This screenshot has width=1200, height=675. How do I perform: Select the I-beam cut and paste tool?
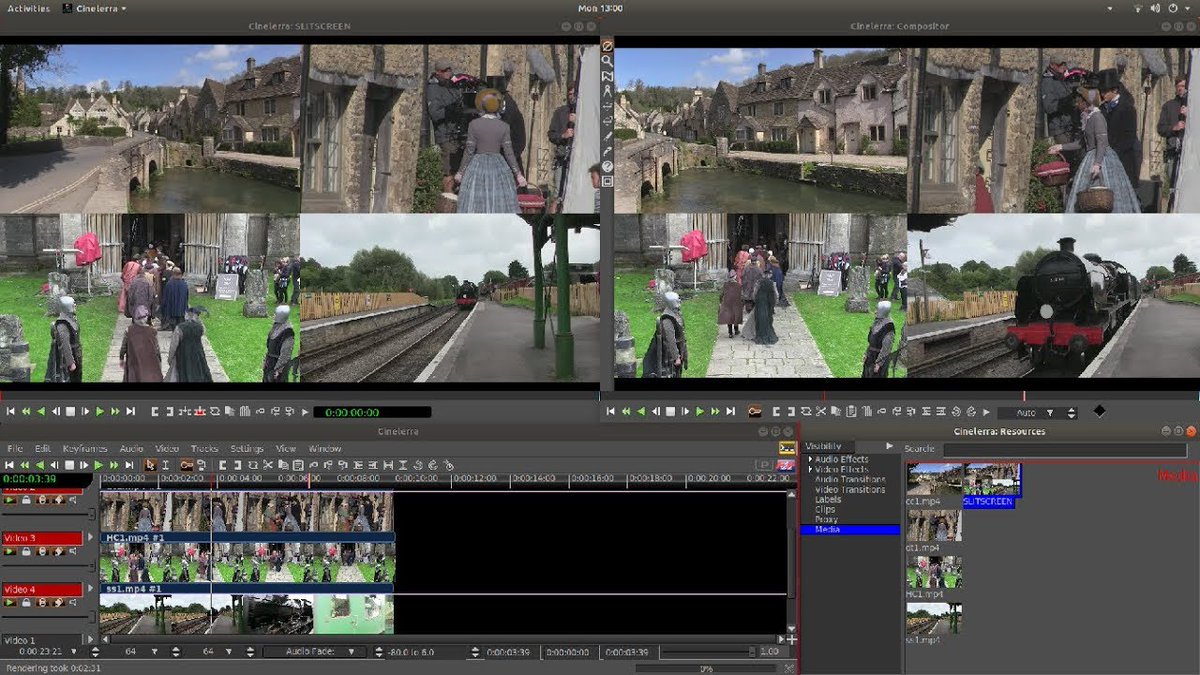coord(164,465)
